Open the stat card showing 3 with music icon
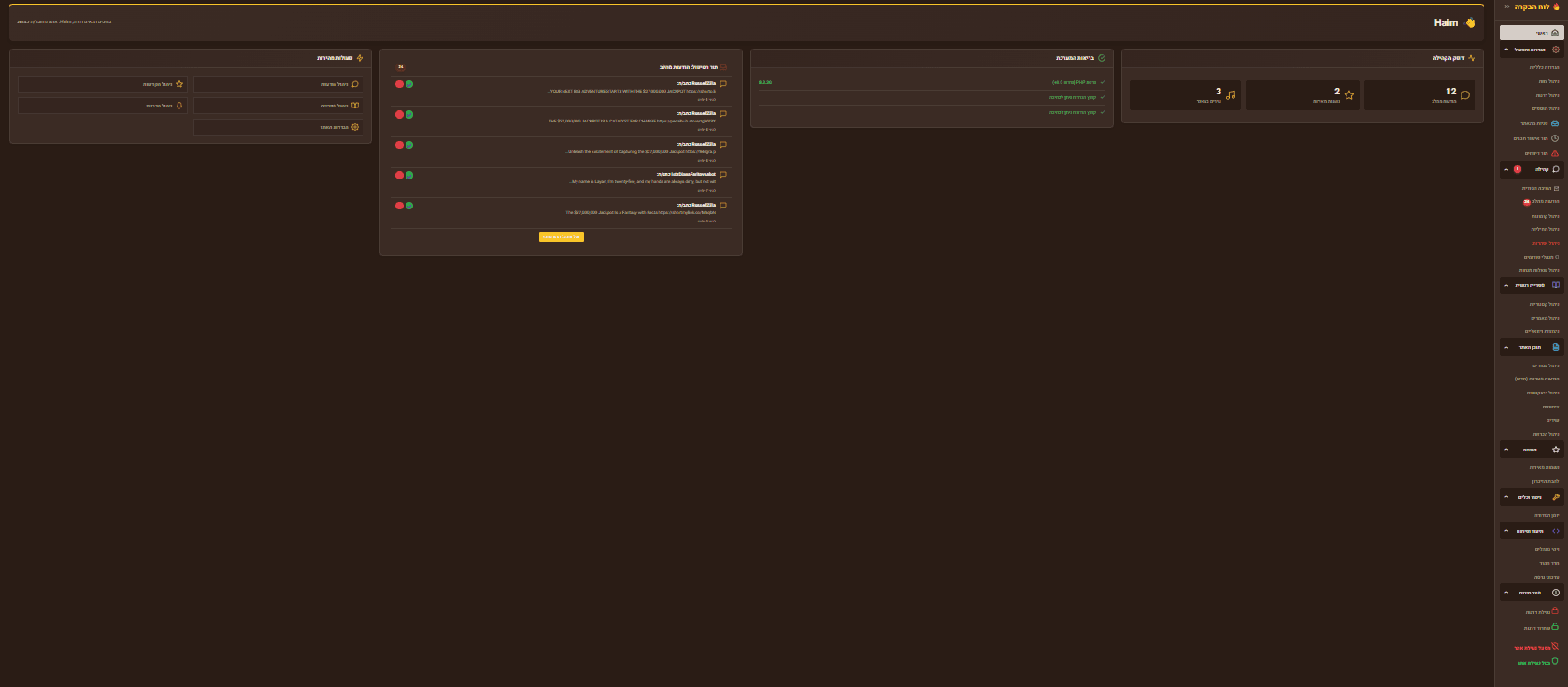This screenshot has height=687, width=1568. (1185, 95)
